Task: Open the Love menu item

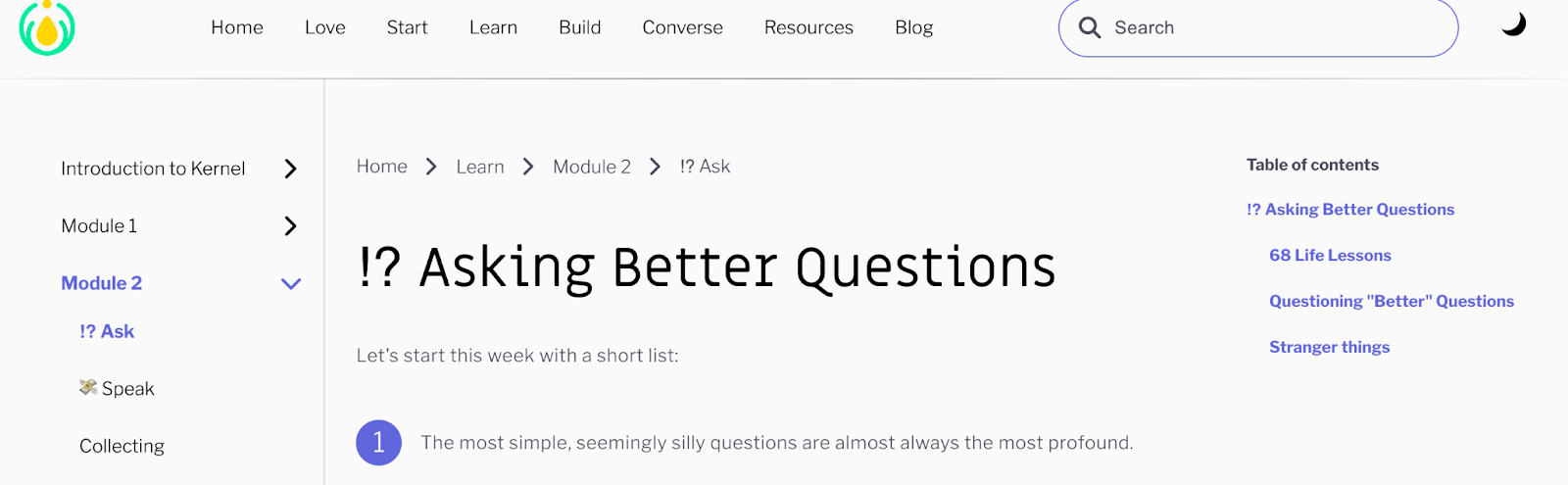Action: coord(324,27)
